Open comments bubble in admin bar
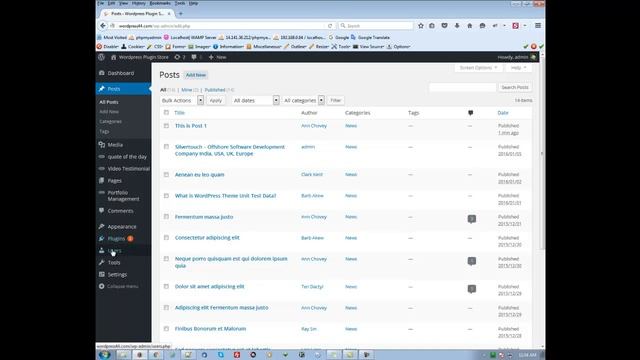This screenshot has height=360, width=640. point(196,57)
